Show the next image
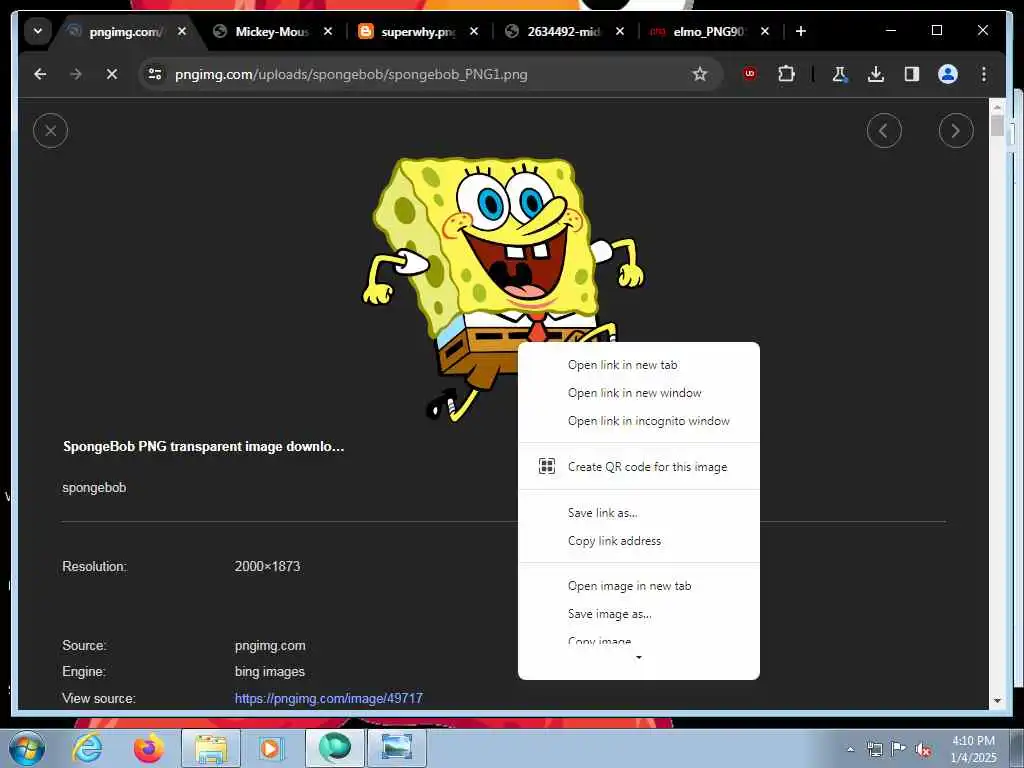This screenshot has height=768, width=1024. pos(956,131)
